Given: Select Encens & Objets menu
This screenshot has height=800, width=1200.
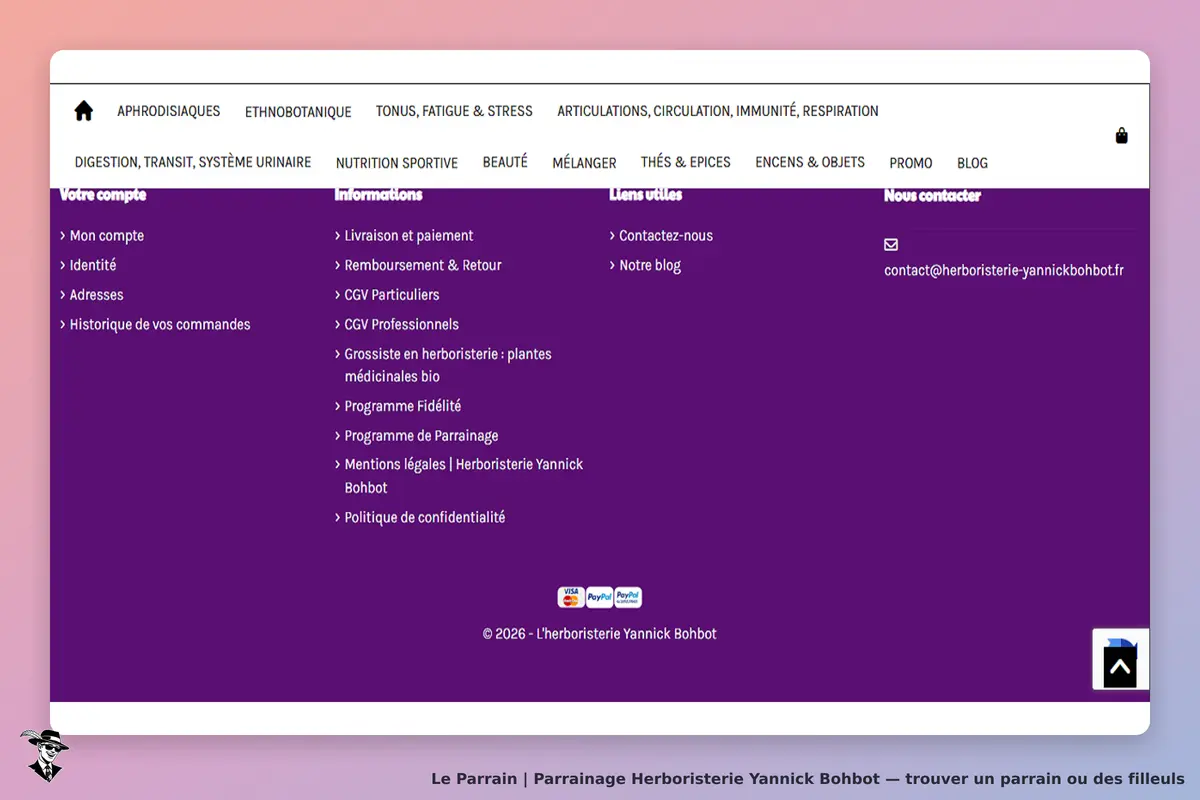Looking at the screenshot, I should point(810,162).
